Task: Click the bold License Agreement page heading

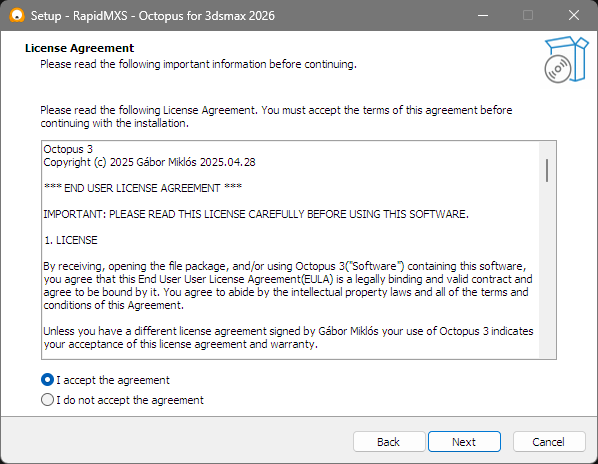Action: 80,48
